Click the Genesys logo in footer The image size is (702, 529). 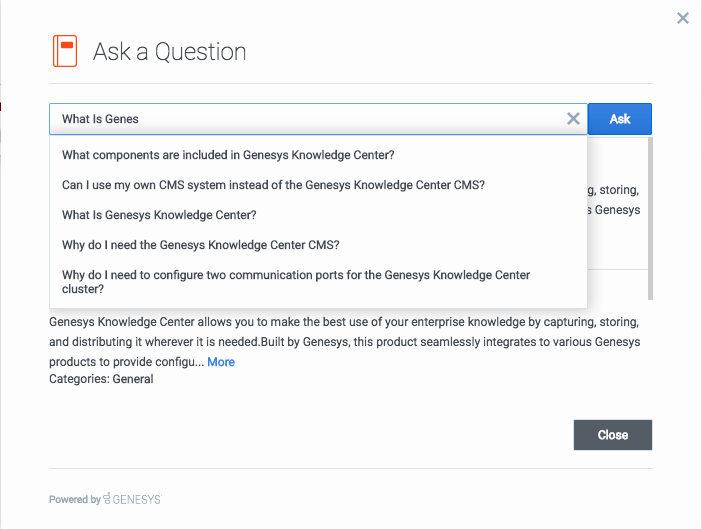tap(132, 499)
